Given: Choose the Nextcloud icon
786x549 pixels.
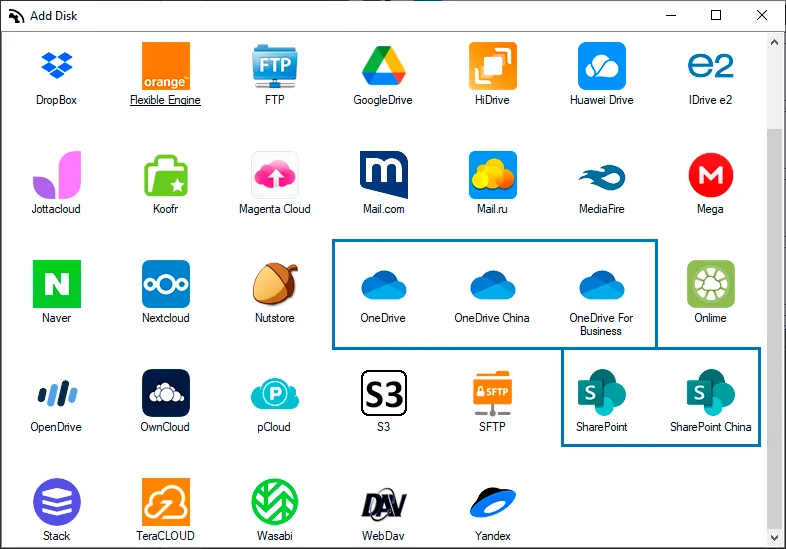Looking at the screenshot, I should coord(165,284).
